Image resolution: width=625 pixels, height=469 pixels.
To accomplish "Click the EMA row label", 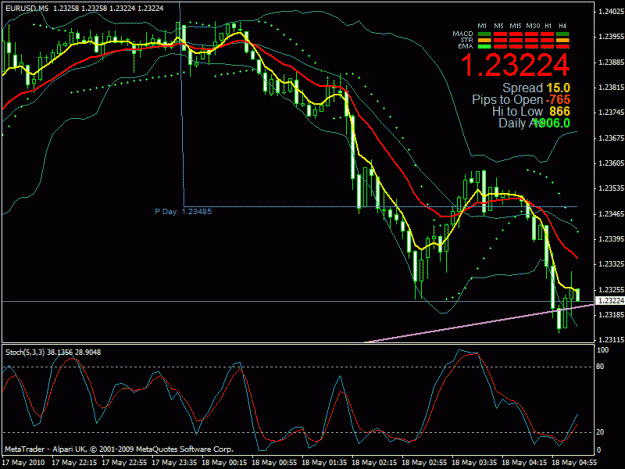I will pos(466,46).
